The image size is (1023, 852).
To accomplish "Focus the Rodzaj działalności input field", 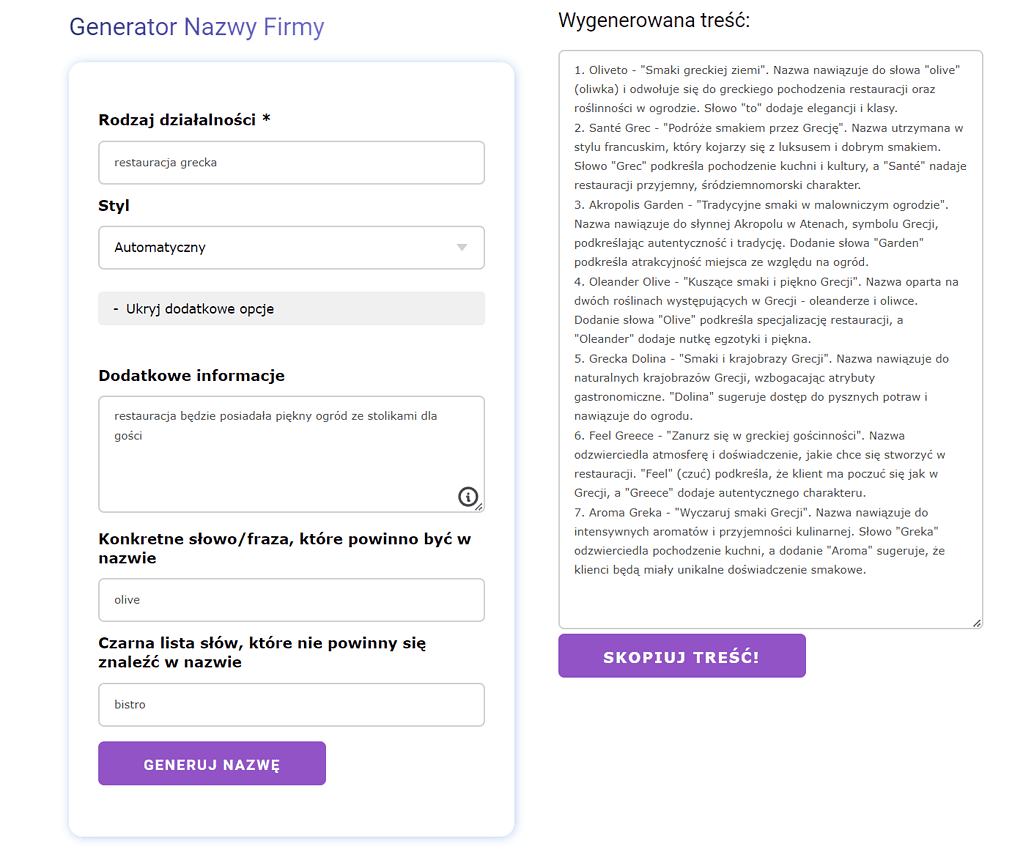I will [292, 162].
